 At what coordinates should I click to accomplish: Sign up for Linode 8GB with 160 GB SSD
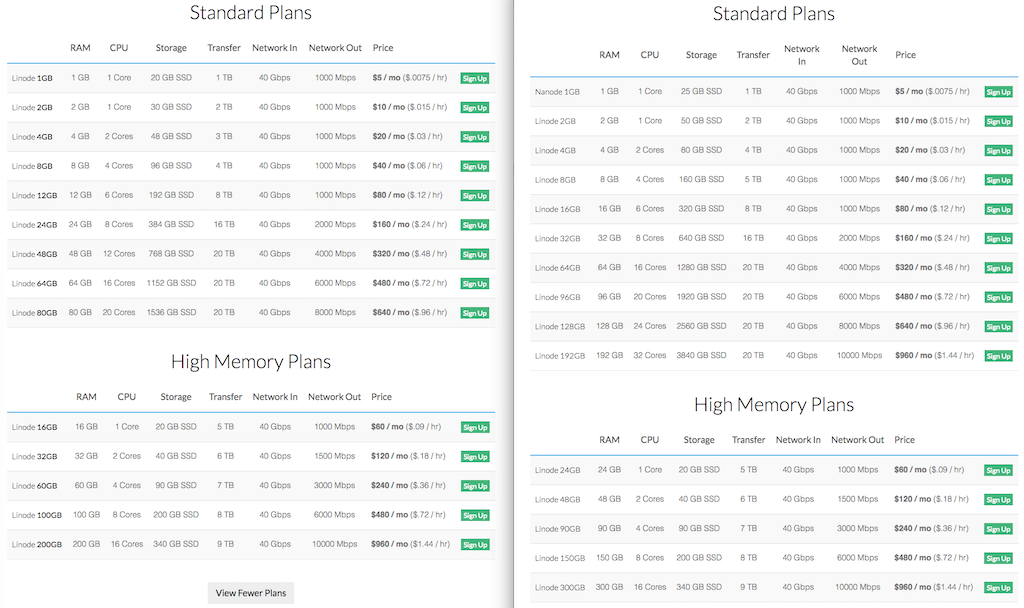tap(999, 180)
